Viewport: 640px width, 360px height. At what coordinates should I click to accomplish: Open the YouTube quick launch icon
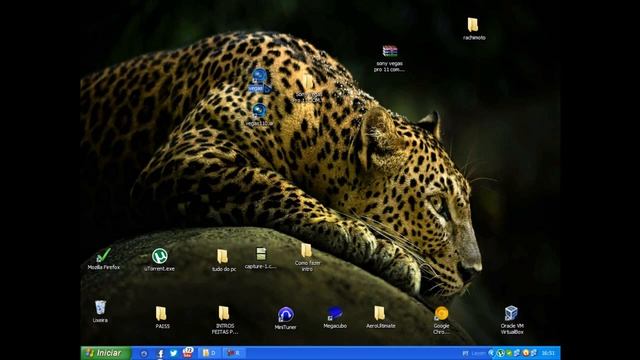pyautogui.click(x=188, y=353)
